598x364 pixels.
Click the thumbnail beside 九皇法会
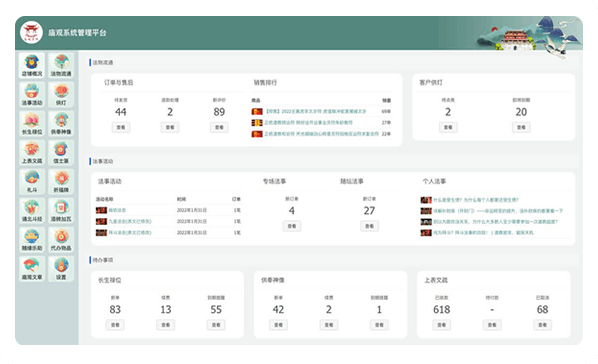click(101, 221)
